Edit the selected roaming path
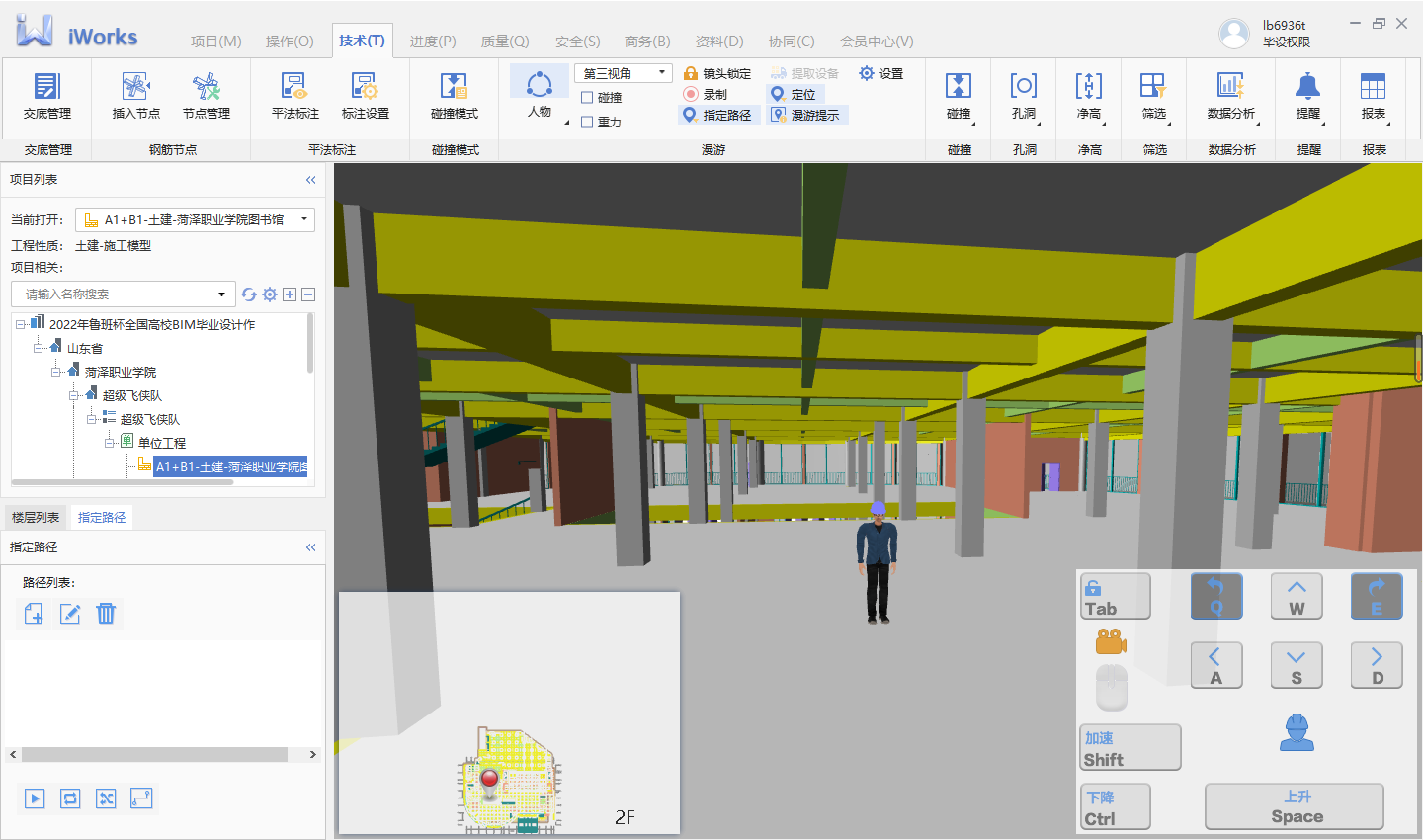Image resolution: width=1423 pixels, height=840 pixels. [x=70, y=614]
